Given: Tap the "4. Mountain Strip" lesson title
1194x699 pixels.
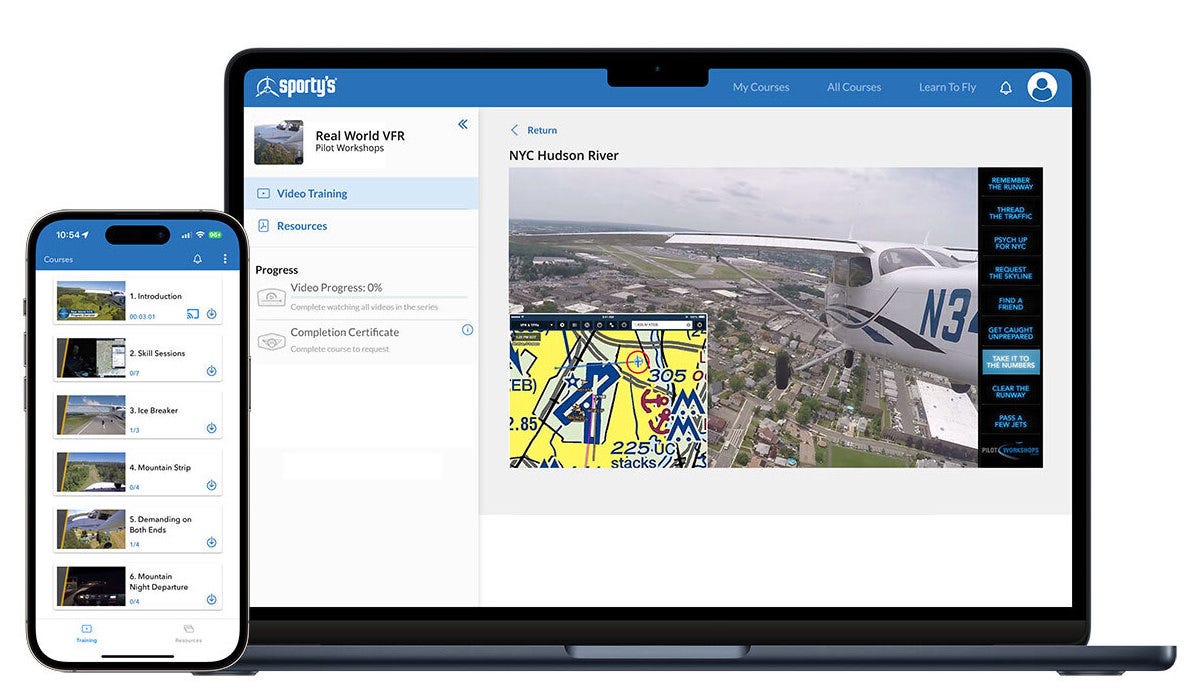Looking at the screenshot, I should pyautogui.click(x=160, y=468).
